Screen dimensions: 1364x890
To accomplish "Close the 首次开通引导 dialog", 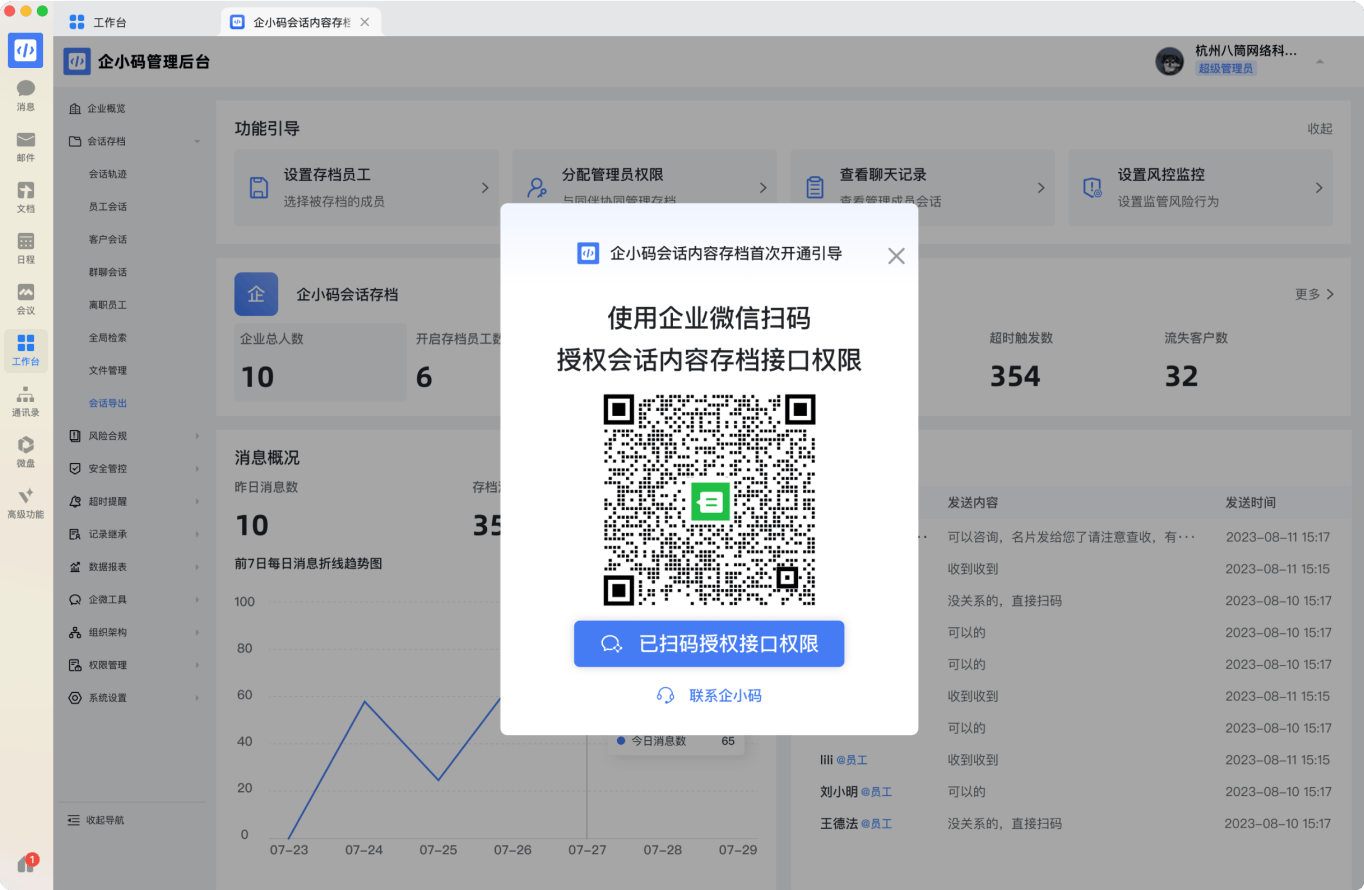I will coord(896,256).
